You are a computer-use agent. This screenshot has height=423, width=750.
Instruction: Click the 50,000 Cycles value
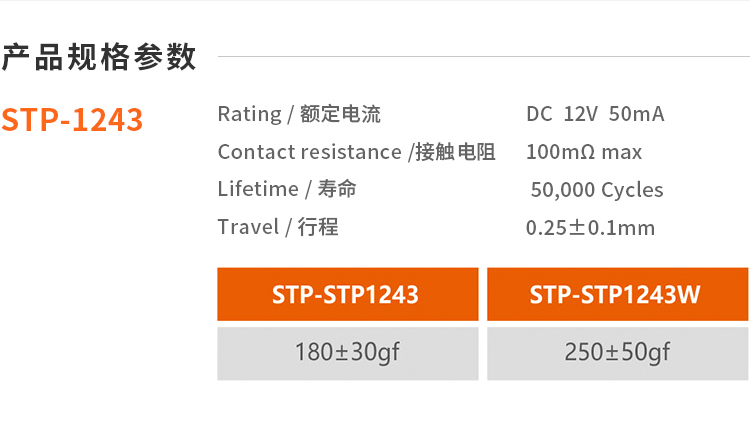(x=597, y=190)
